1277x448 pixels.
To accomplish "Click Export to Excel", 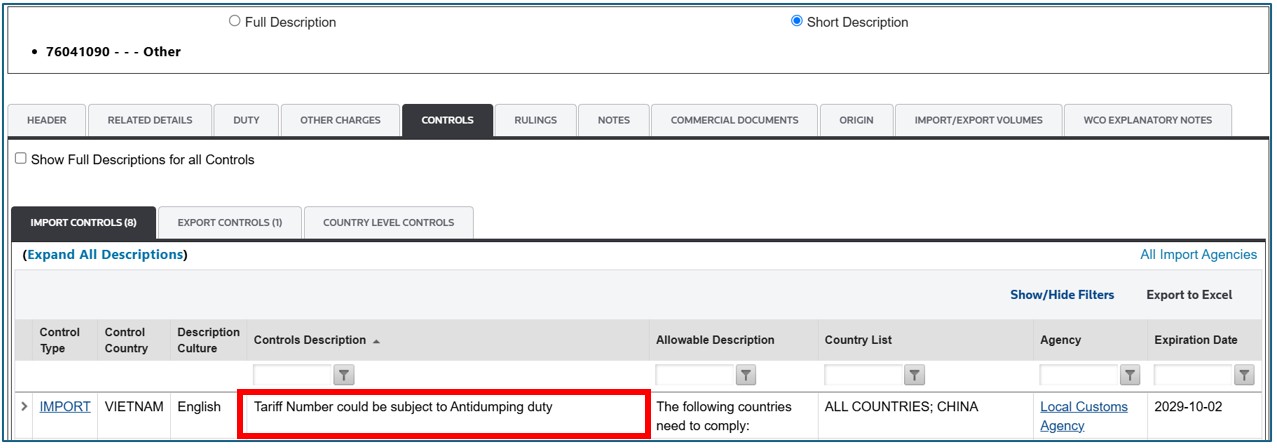I will click(1189, 295).
